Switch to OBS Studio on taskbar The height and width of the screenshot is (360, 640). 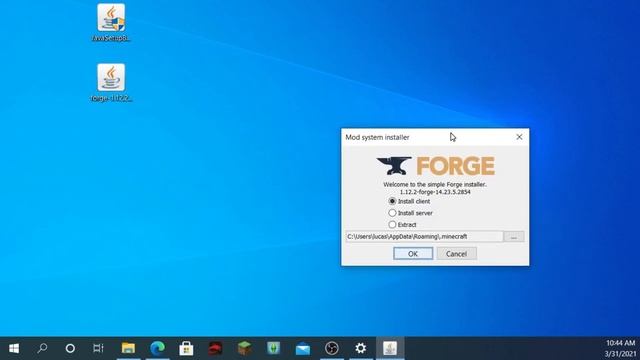[x=332, y=348]
